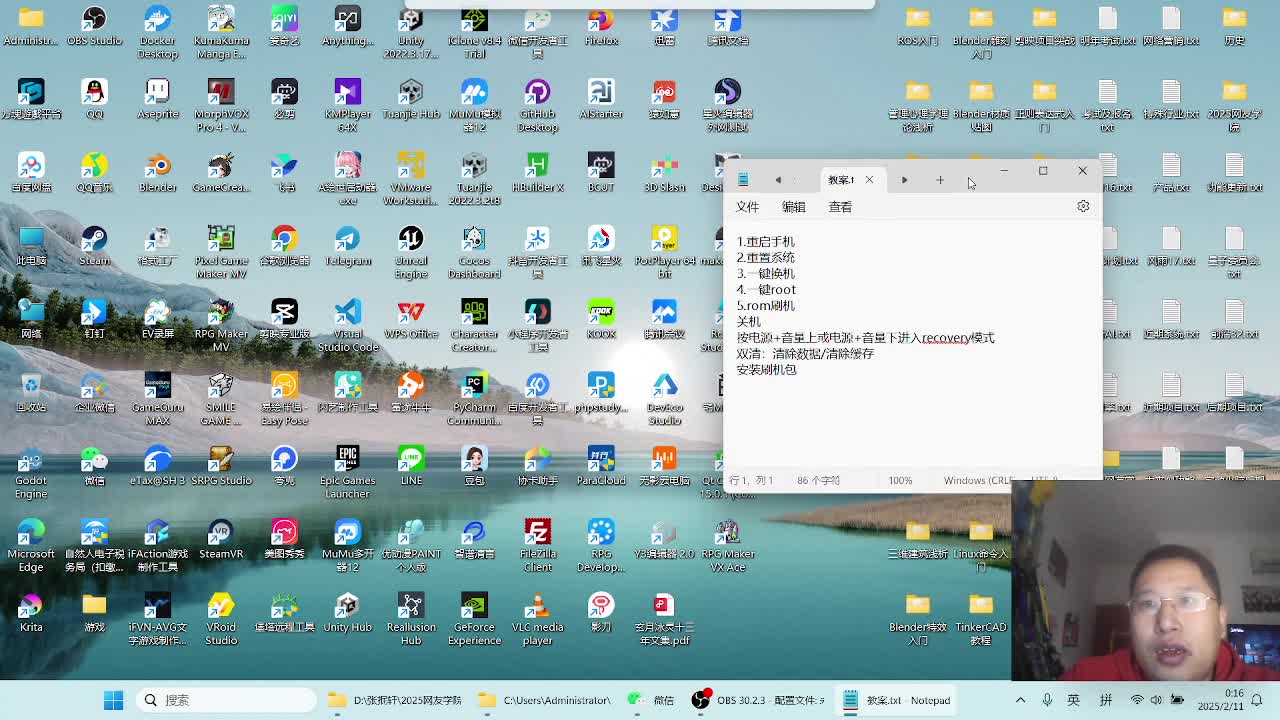
Task: Select the PyCharm Community icon
Action: pos(474,398)
